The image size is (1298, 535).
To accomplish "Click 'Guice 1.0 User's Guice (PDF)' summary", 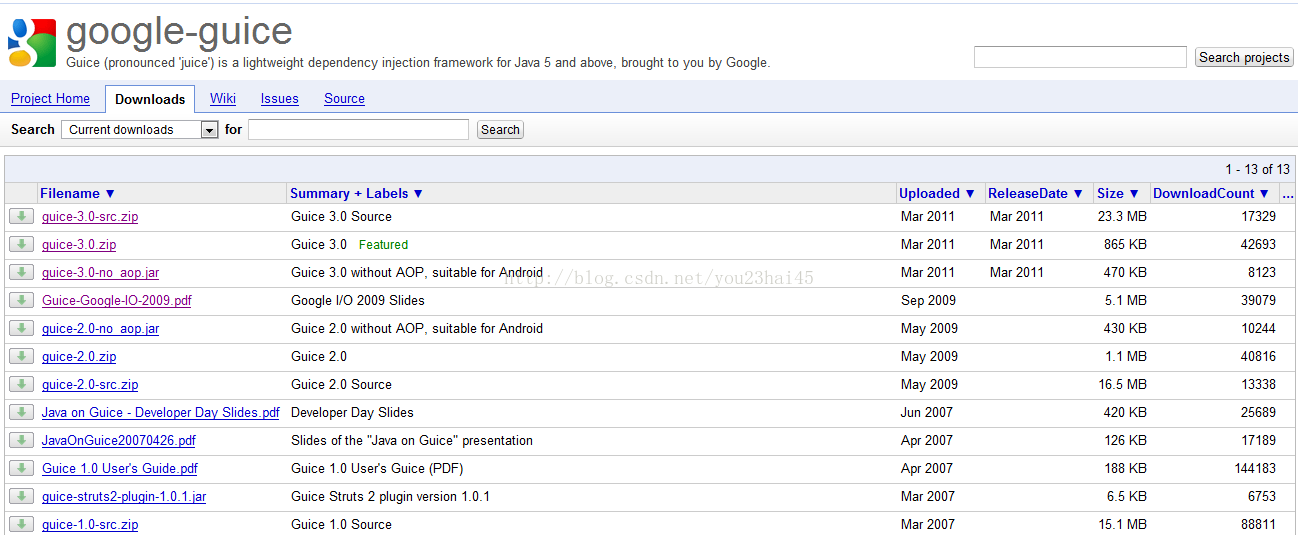I will click(377, 468).
